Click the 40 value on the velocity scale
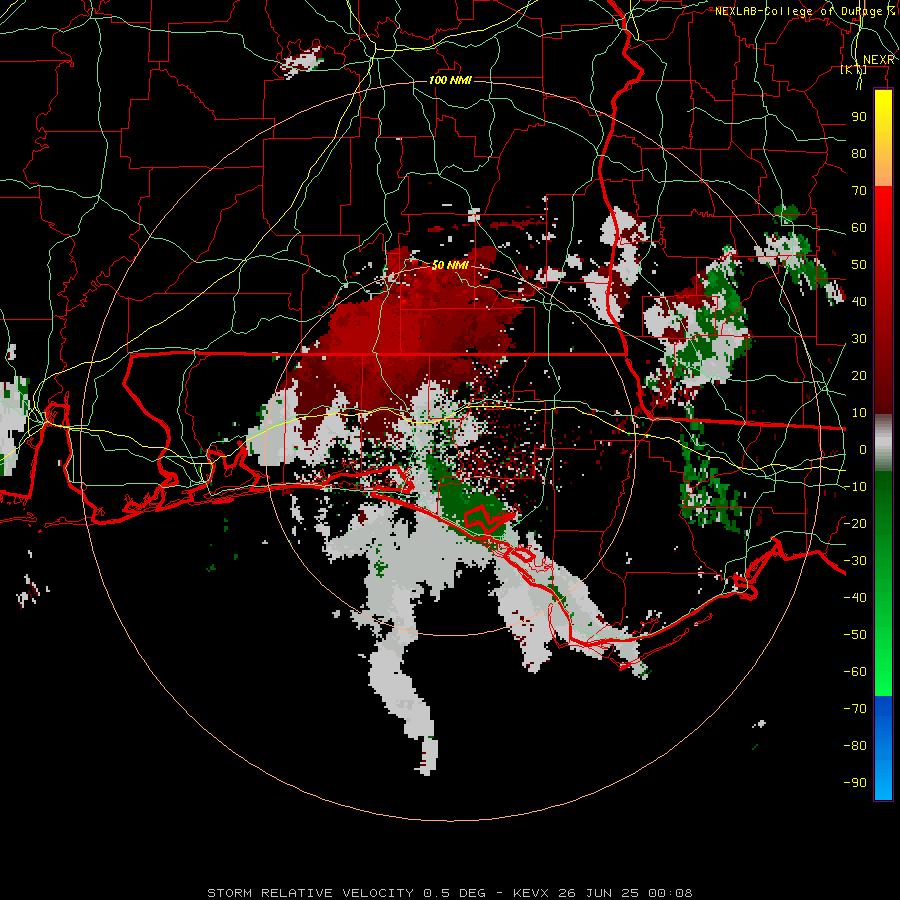 pos(859,301)
